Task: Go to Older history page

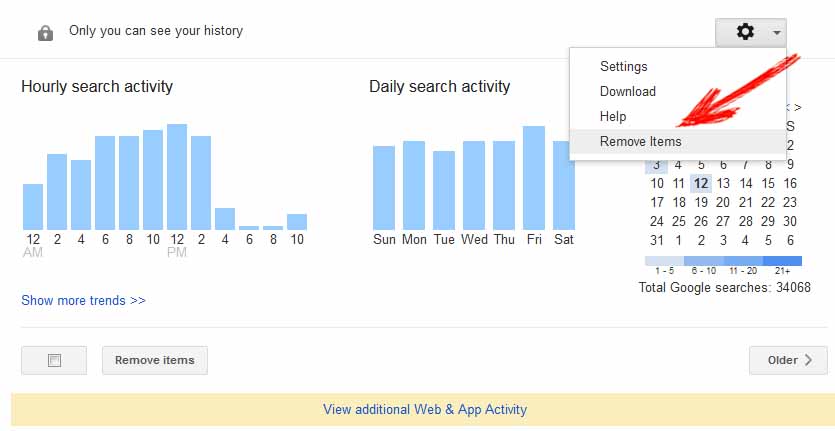Action: 788,360
